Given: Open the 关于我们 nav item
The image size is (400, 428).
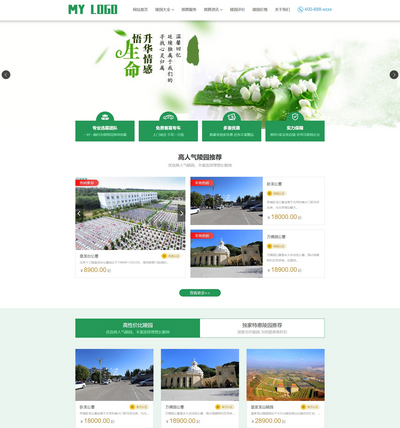Looking at the screenshot, I should (x=282, y=10).
